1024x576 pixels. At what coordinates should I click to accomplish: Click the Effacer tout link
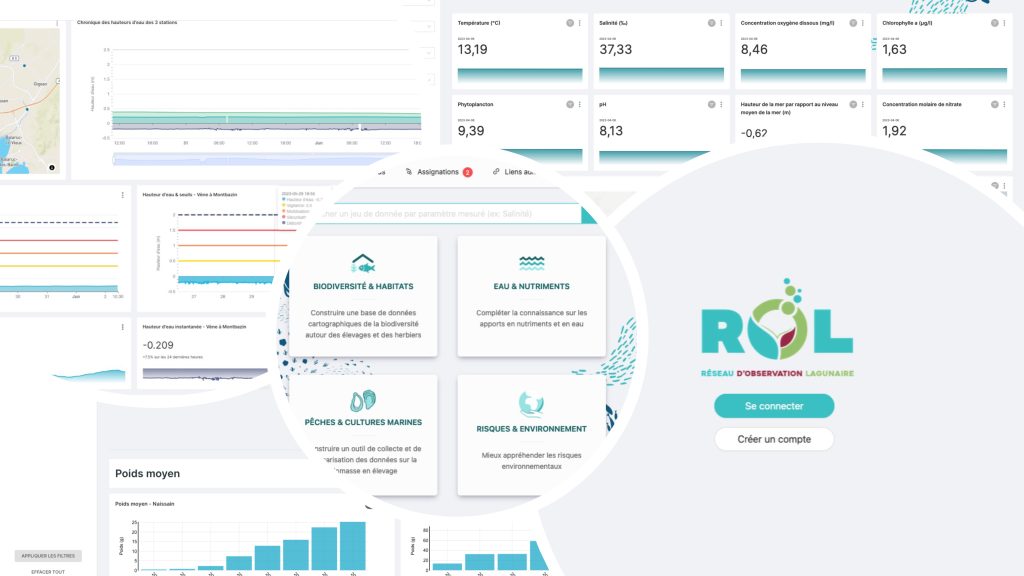point(48,572)
